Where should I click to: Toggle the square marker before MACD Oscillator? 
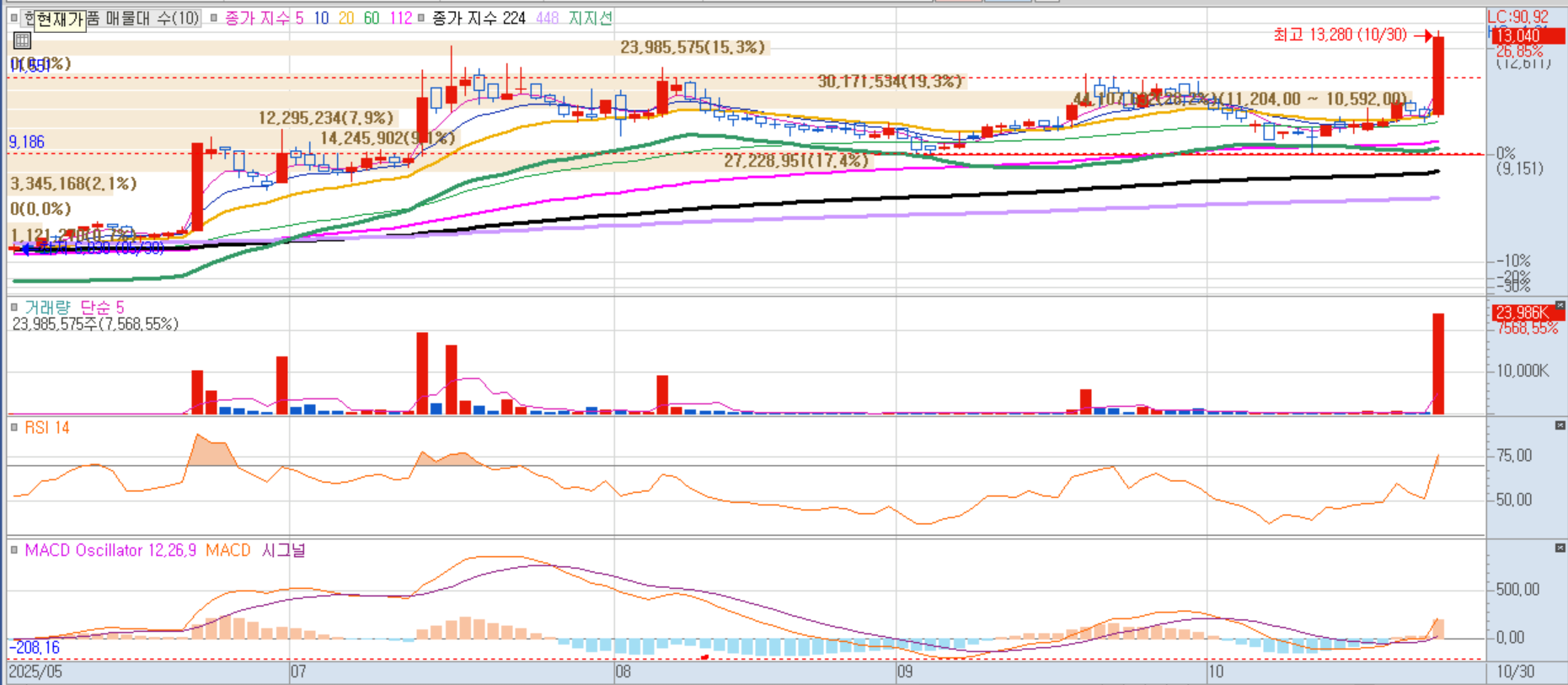click(x=13, y=550)
